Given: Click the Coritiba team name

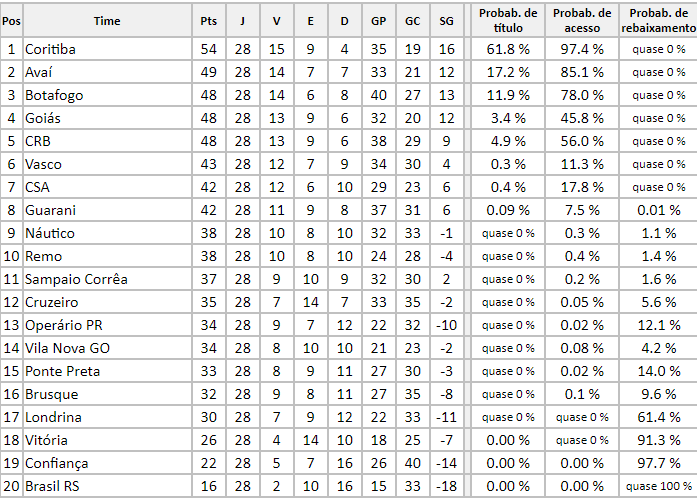Looking at the screenshot, I should (x=50, y=49).
